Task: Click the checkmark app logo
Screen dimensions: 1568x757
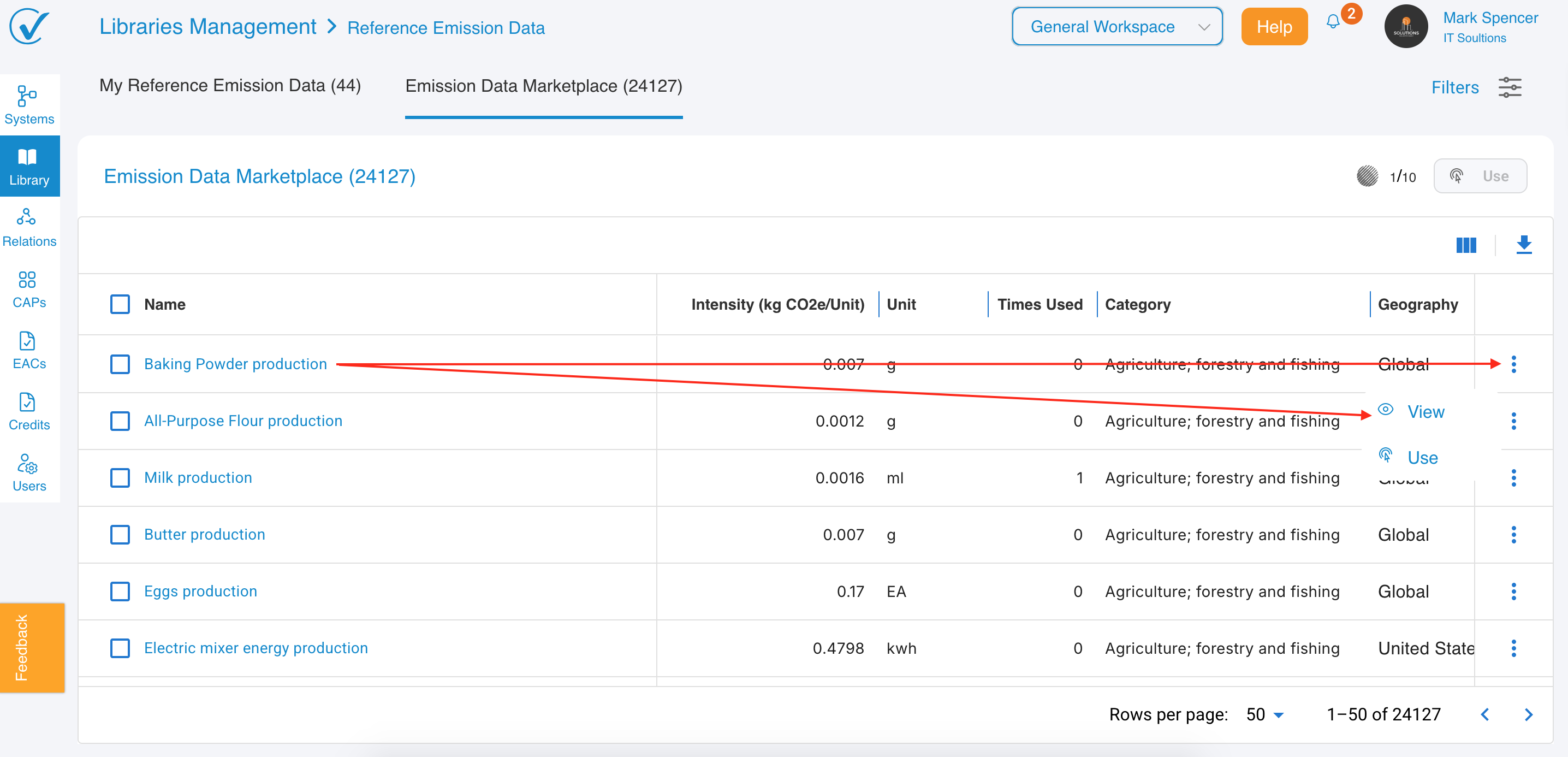Action: click(x=28, y=26)
